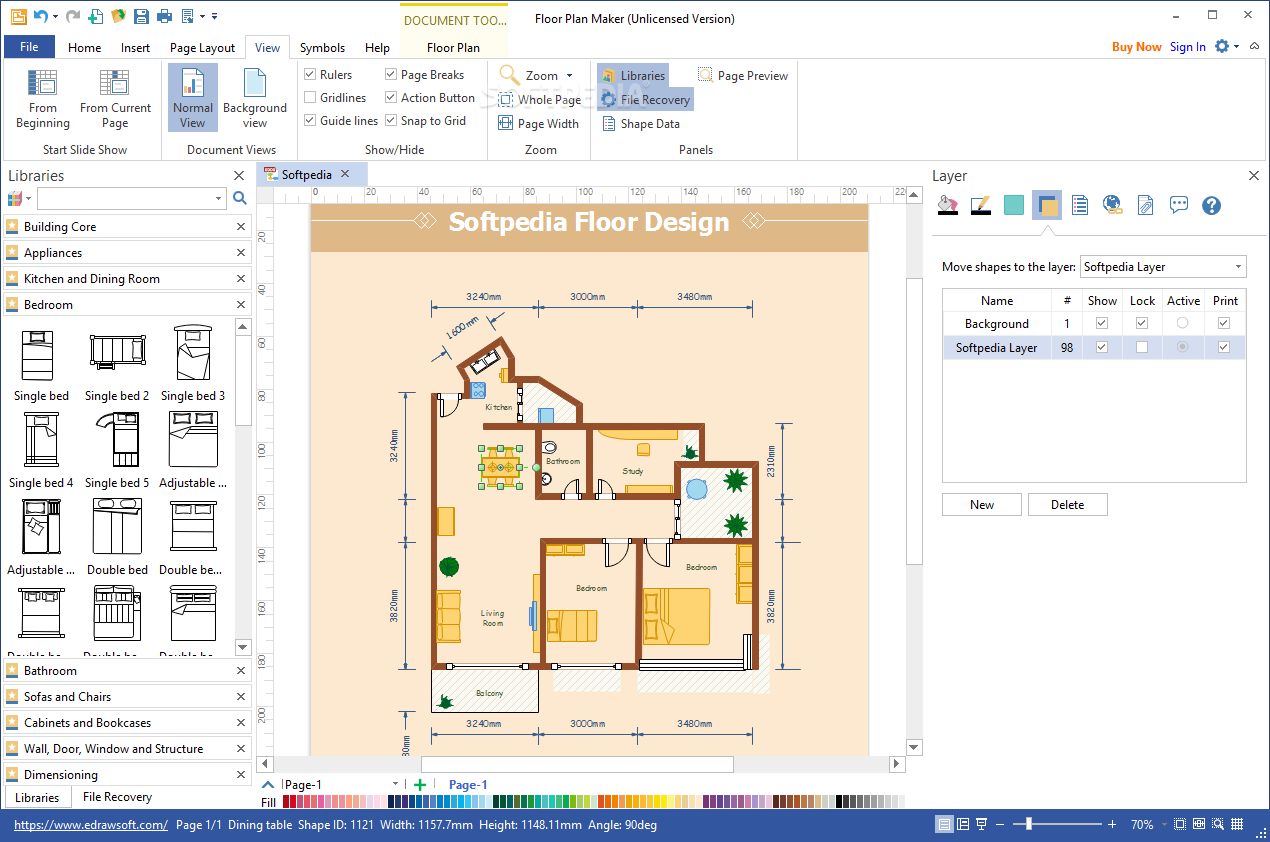The height and width of the screenshot is (842, 1270).
Task: Click the Print icon in quick access toolbar
Action: tap(164, 16)
